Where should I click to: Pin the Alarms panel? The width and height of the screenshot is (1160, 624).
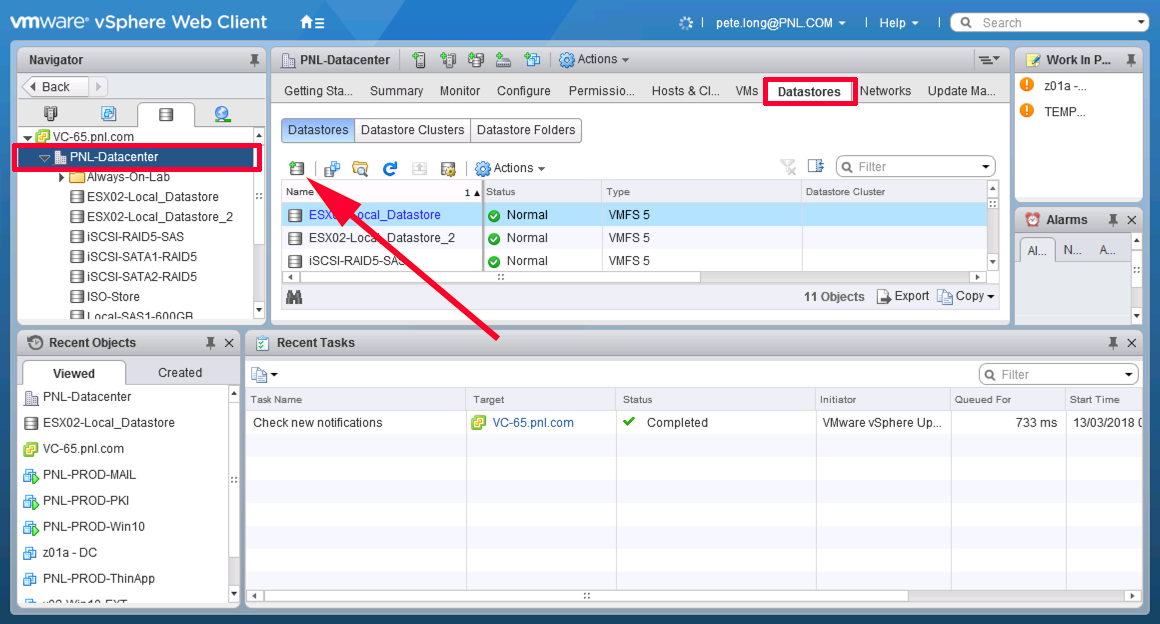pyautogui.click(x=1113, y=220)
